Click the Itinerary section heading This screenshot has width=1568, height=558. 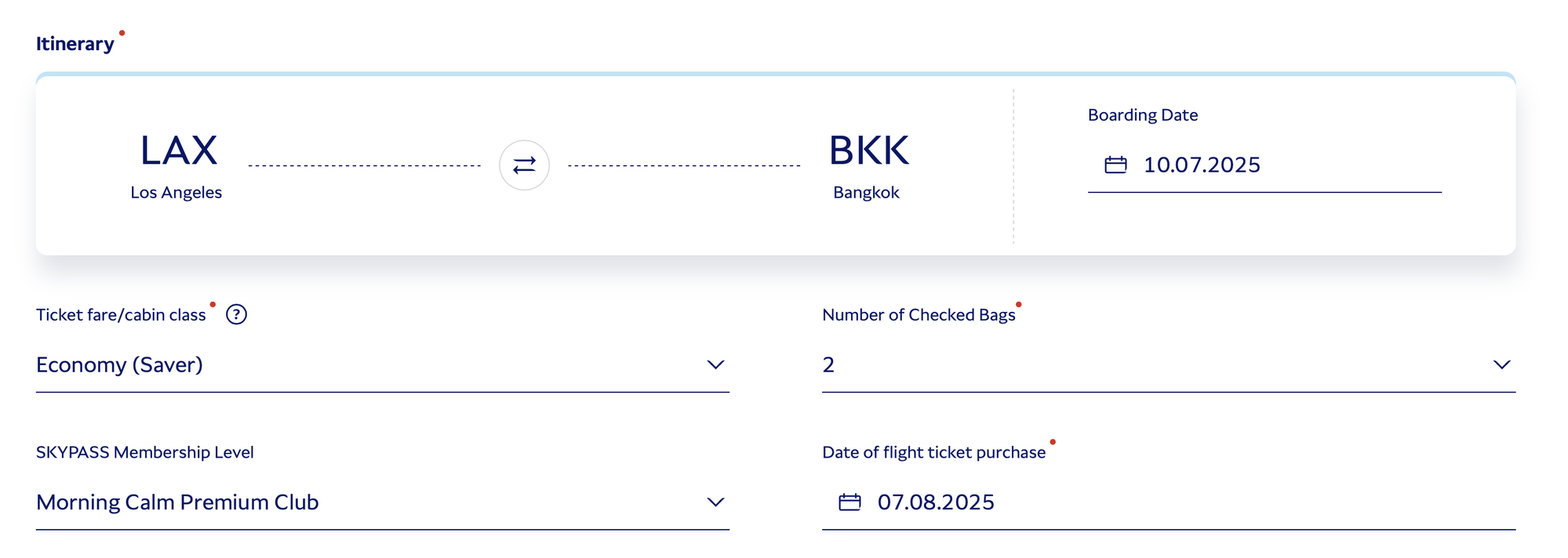[x=75, y=44]
